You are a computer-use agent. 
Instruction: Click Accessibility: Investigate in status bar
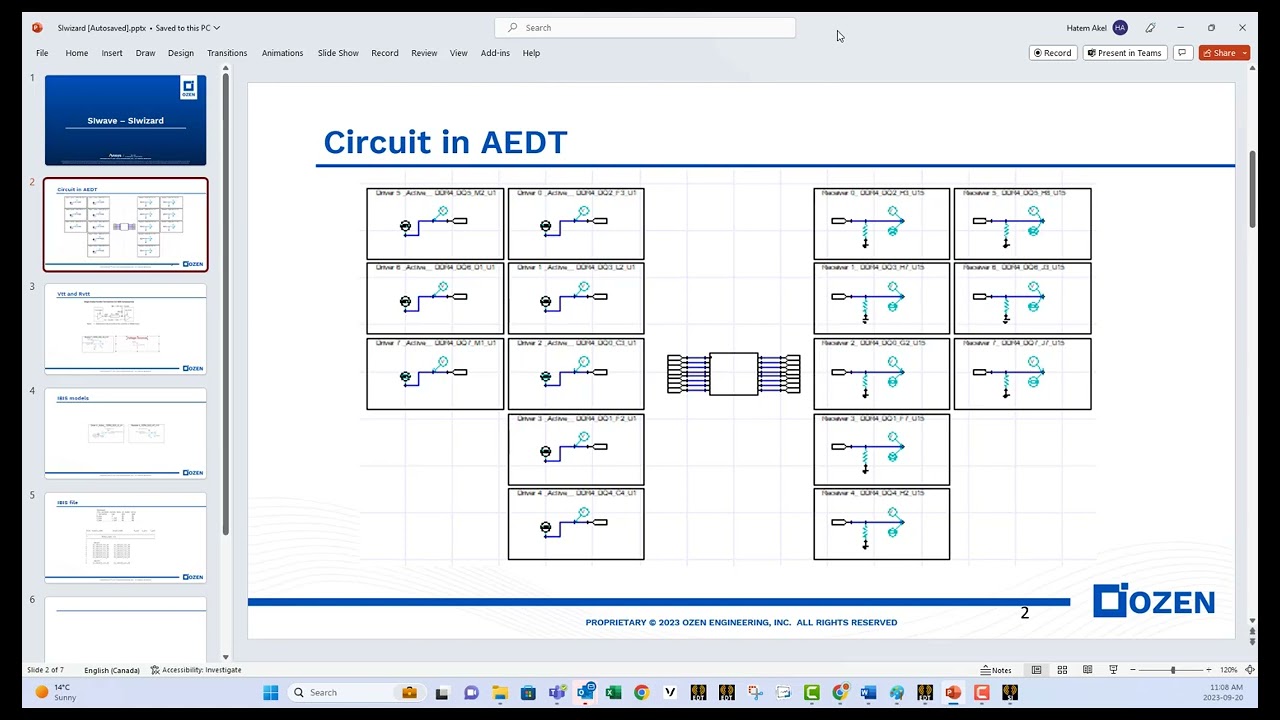(x=196, y=670)
